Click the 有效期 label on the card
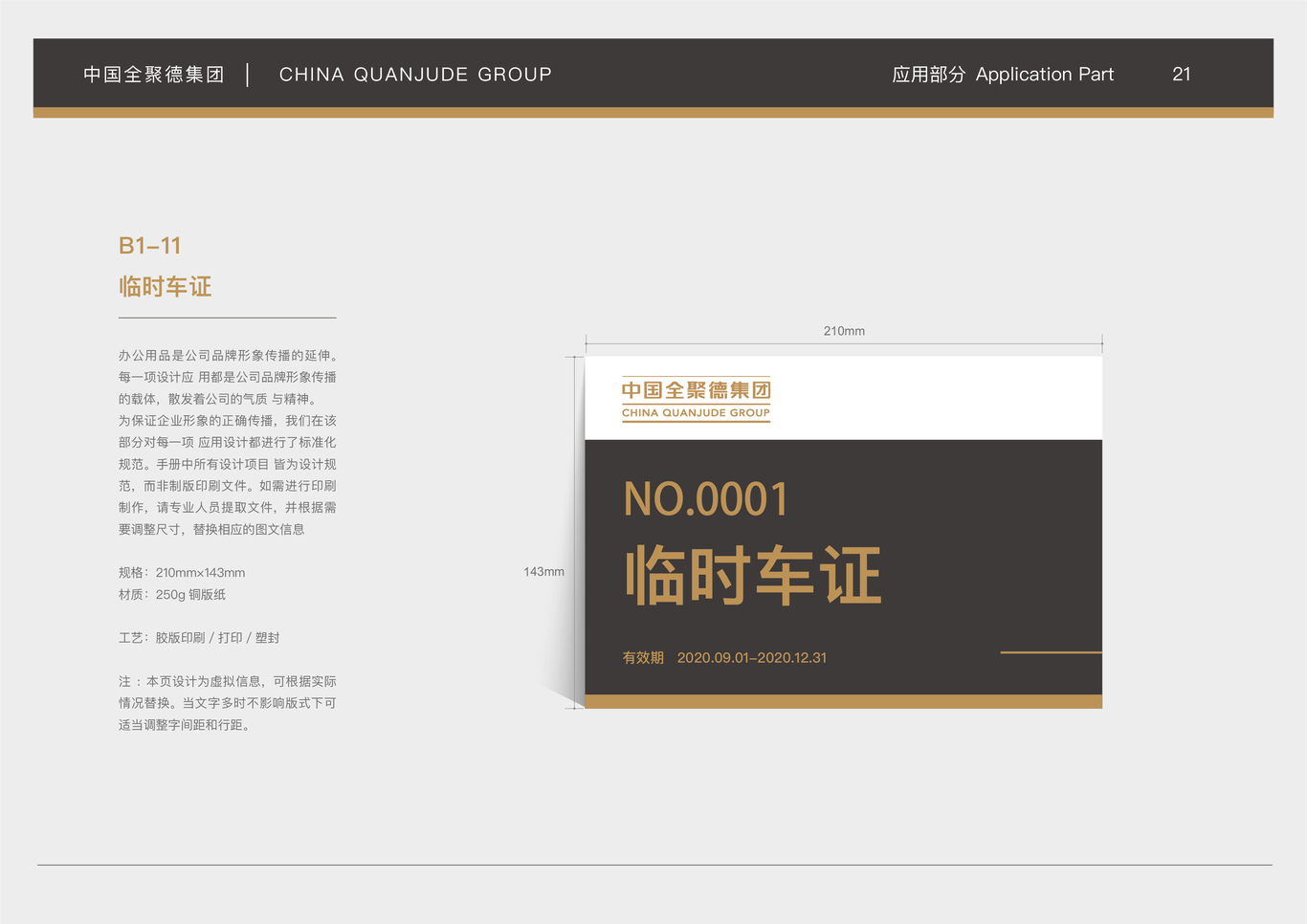 coord(643,658)
